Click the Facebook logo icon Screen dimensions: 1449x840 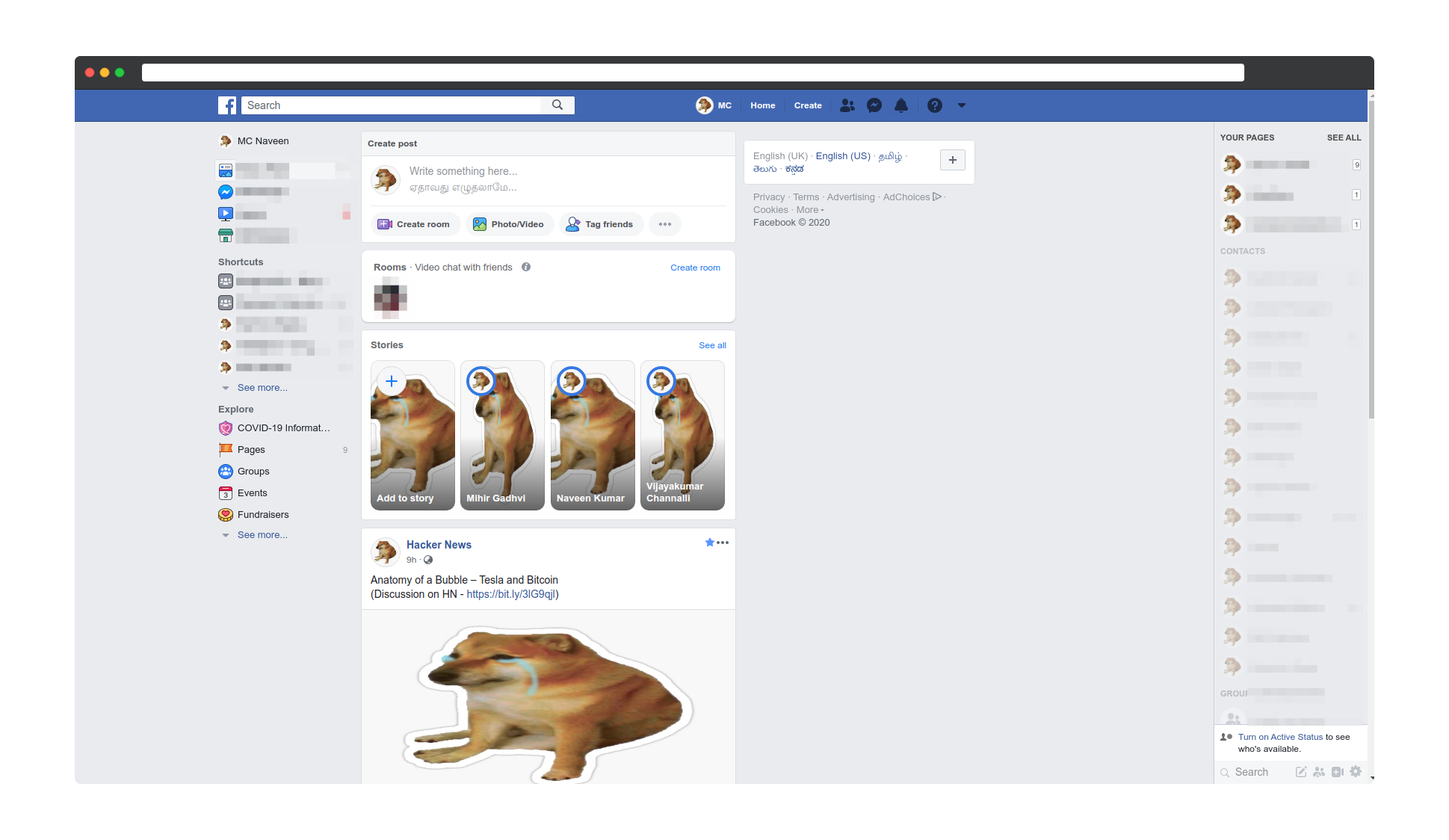coord(227,105)
